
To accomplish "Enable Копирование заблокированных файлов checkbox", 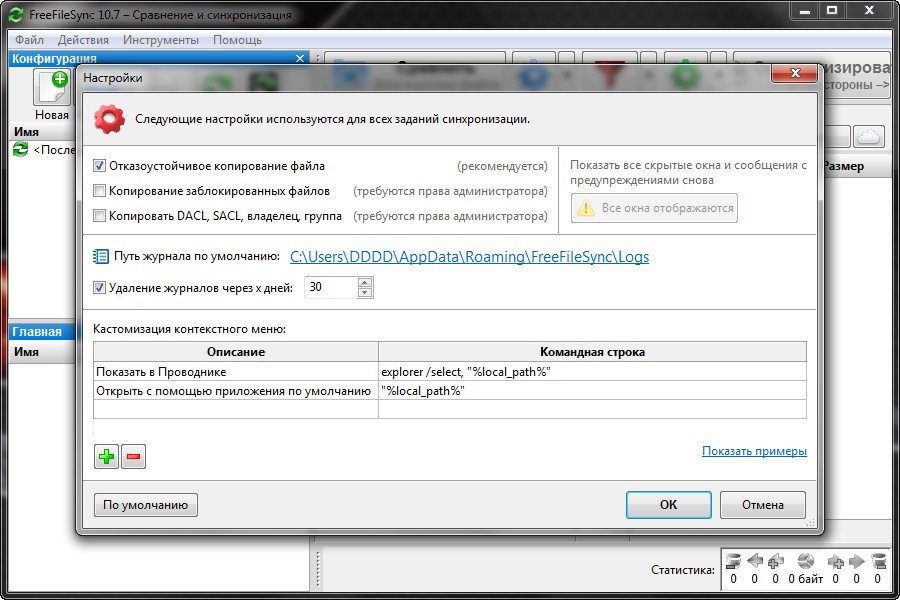I will coord(99,191).
